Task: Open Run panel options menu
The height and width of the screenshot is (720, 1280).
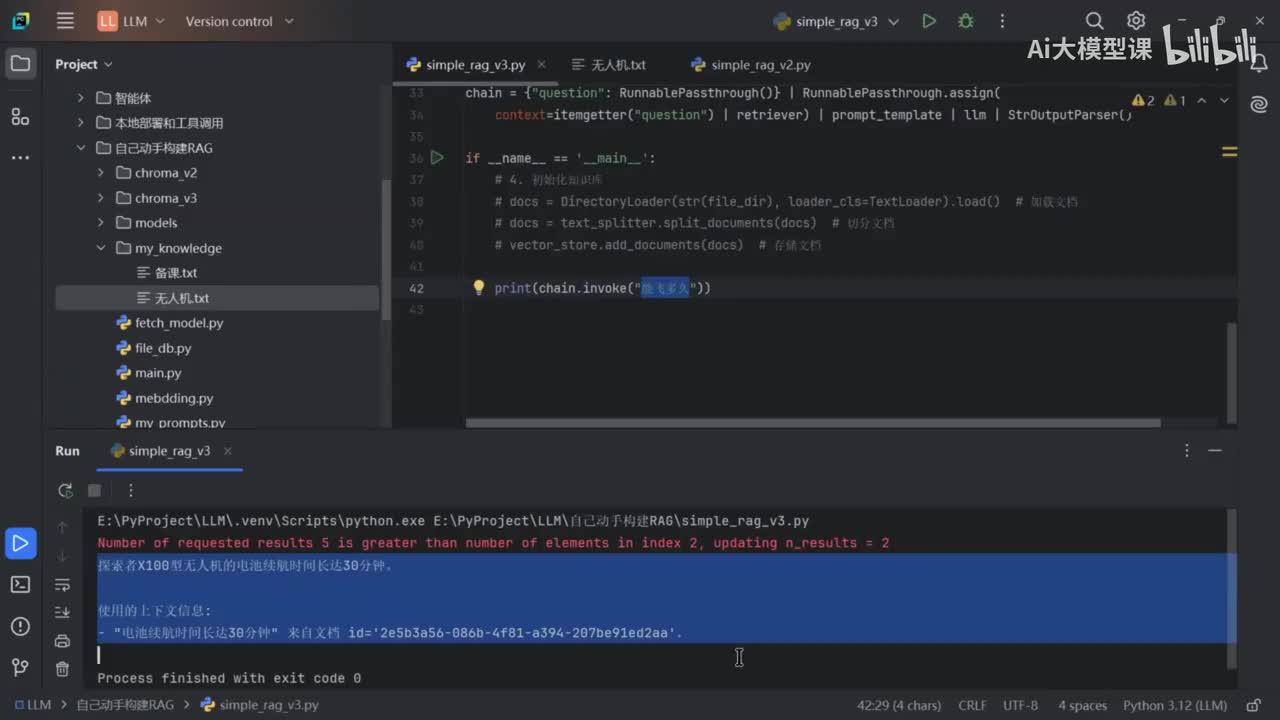Action: pyautogui.click(x=1187, y=451)
